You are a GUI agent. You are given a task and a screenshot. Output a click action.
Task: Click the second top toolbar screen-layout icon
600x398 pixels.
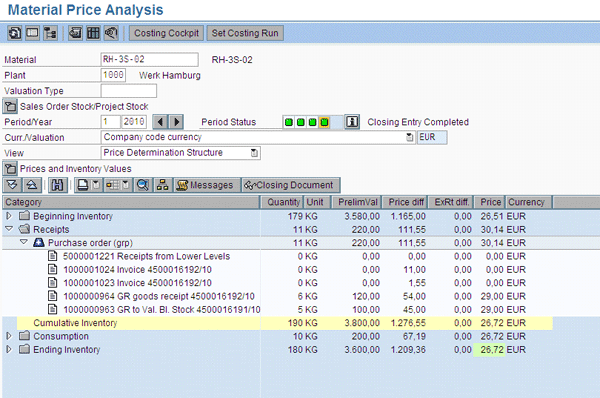(33, 33)
